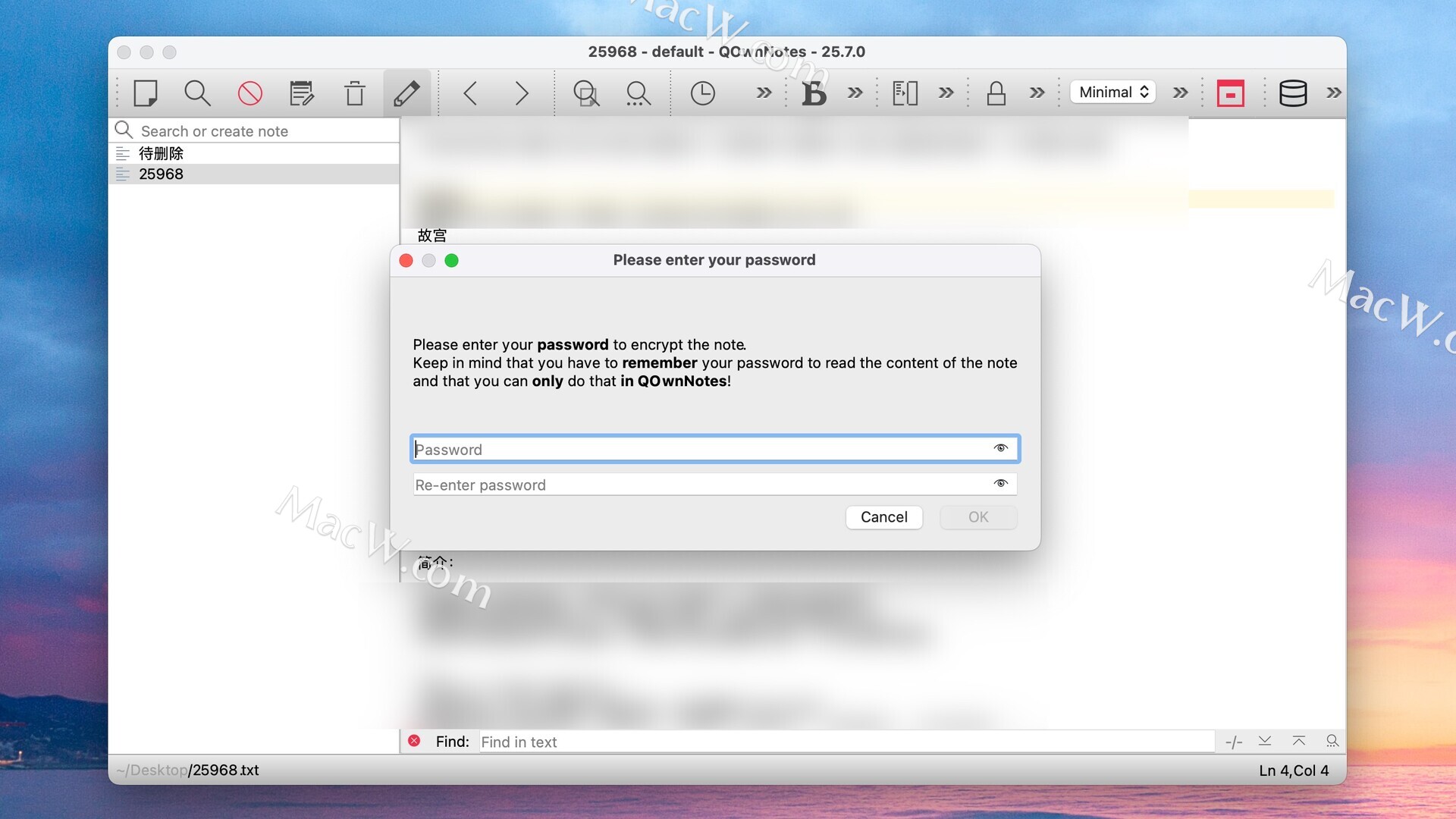The image size is (1456, 819).
Task: Select the 待删除 note in list
Action: pos(254,153)
